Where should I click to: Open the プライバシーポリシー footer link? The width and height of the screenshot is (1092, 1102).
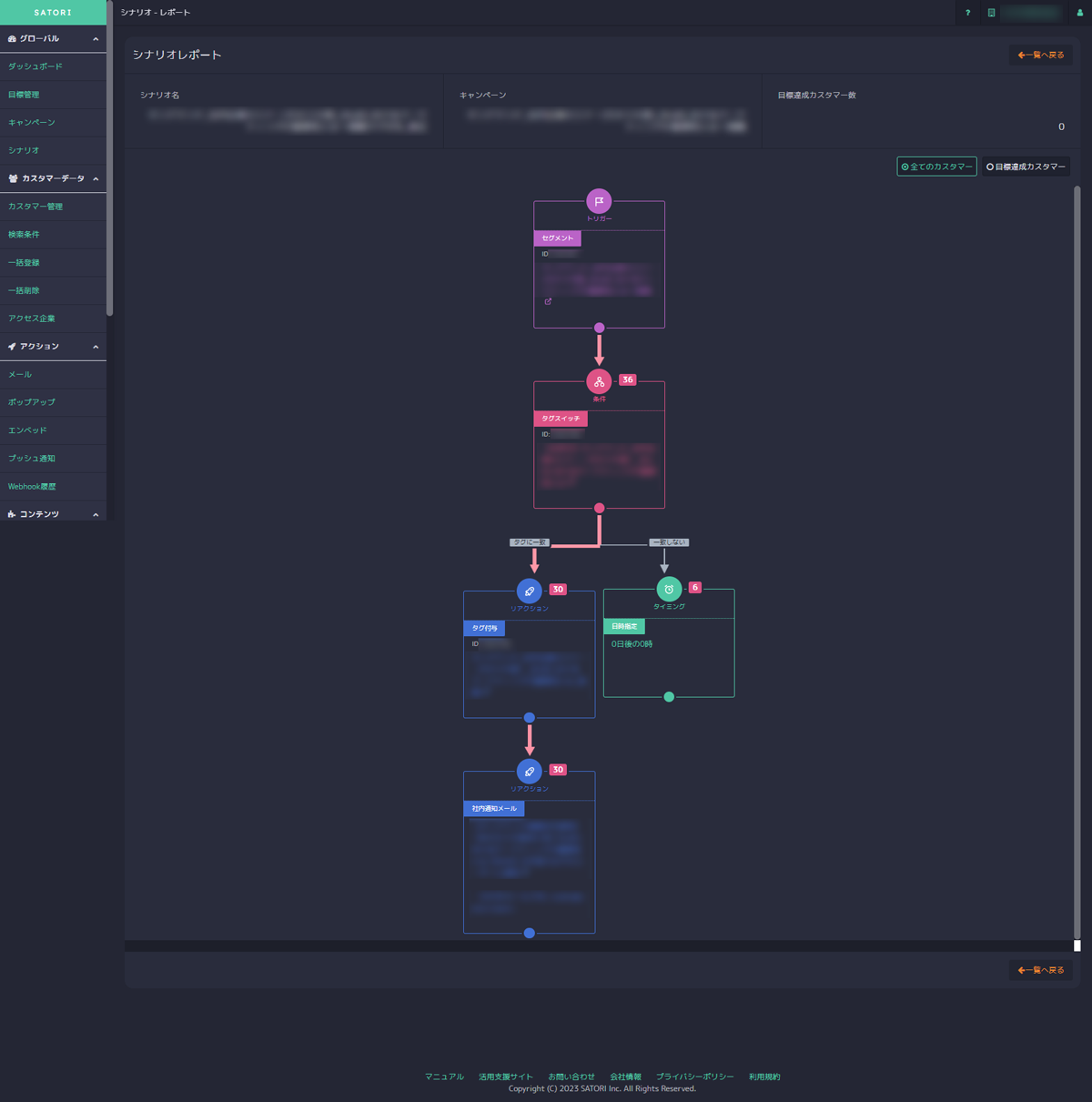click(x=694, y=1077)
